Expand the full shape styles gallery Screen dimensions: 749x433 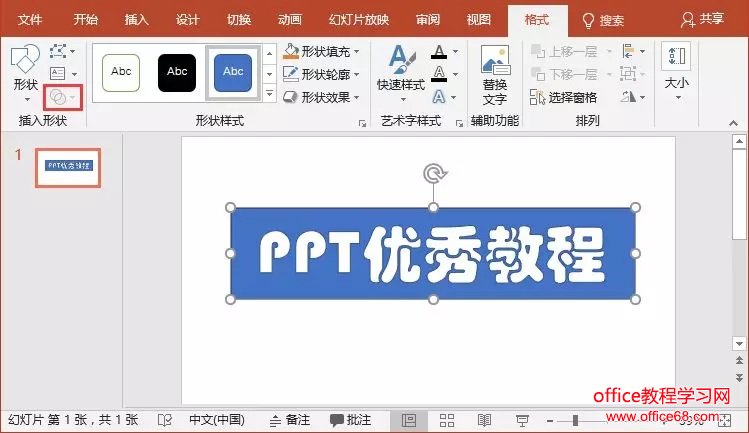click(x=270, y=93)
